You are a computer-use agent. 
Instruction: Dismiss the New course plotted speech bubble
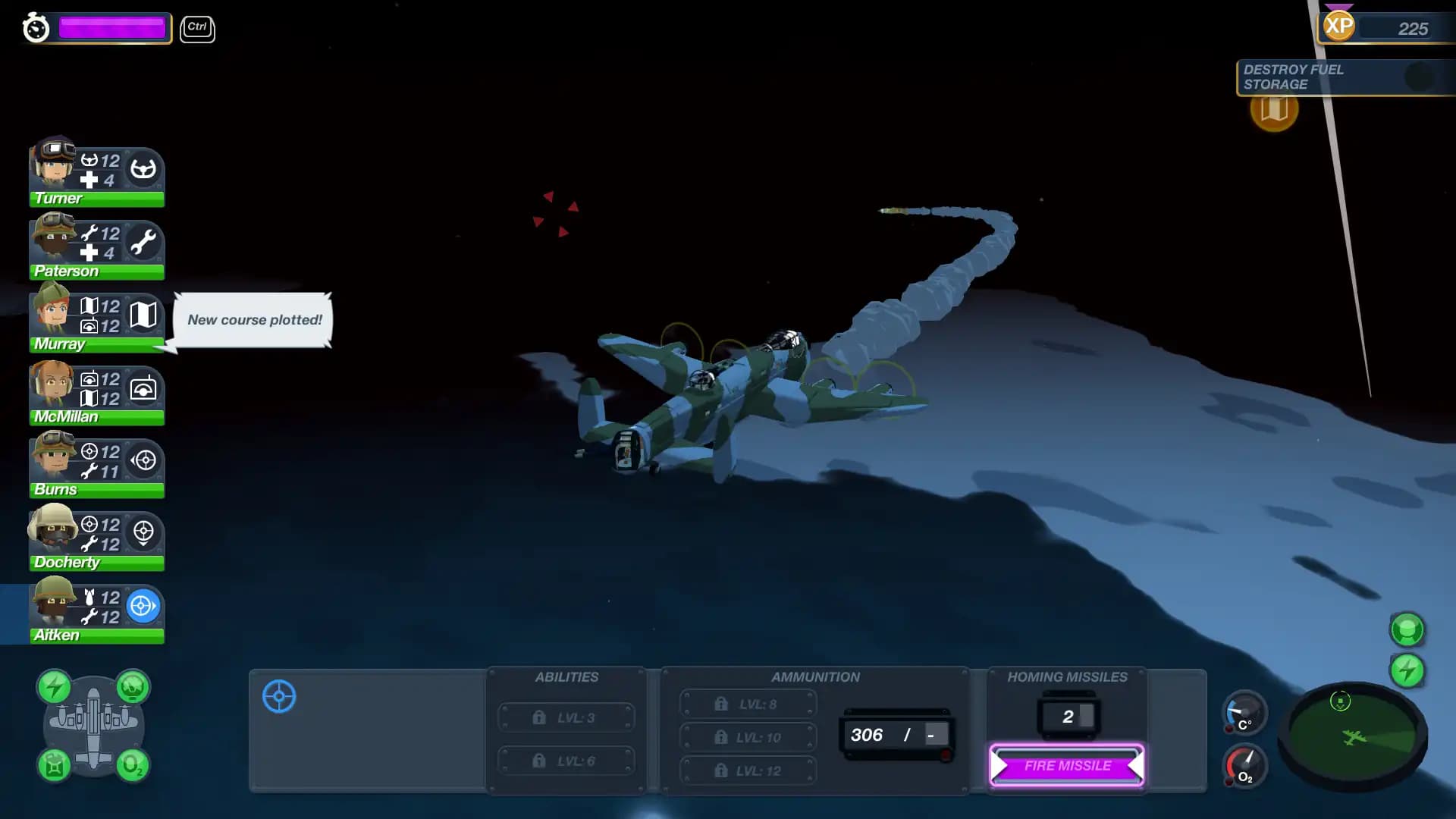254,319
